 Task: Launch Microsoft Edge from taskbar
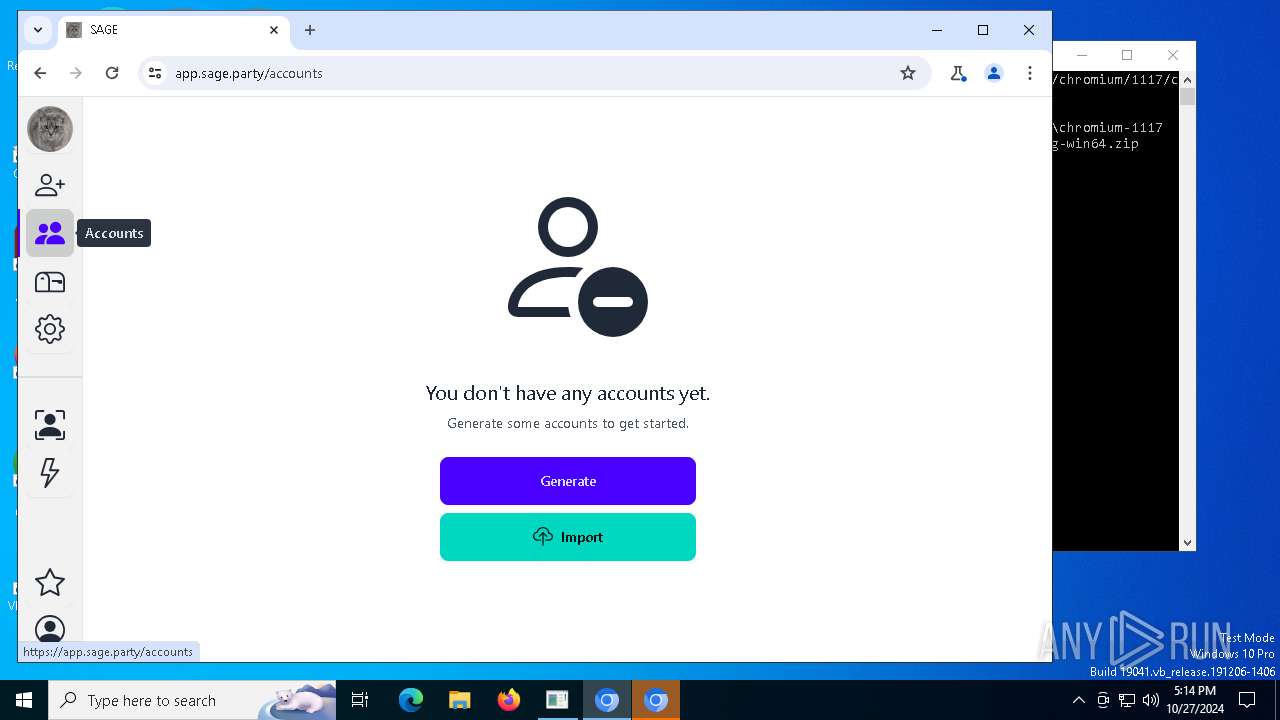click(411, 700)
